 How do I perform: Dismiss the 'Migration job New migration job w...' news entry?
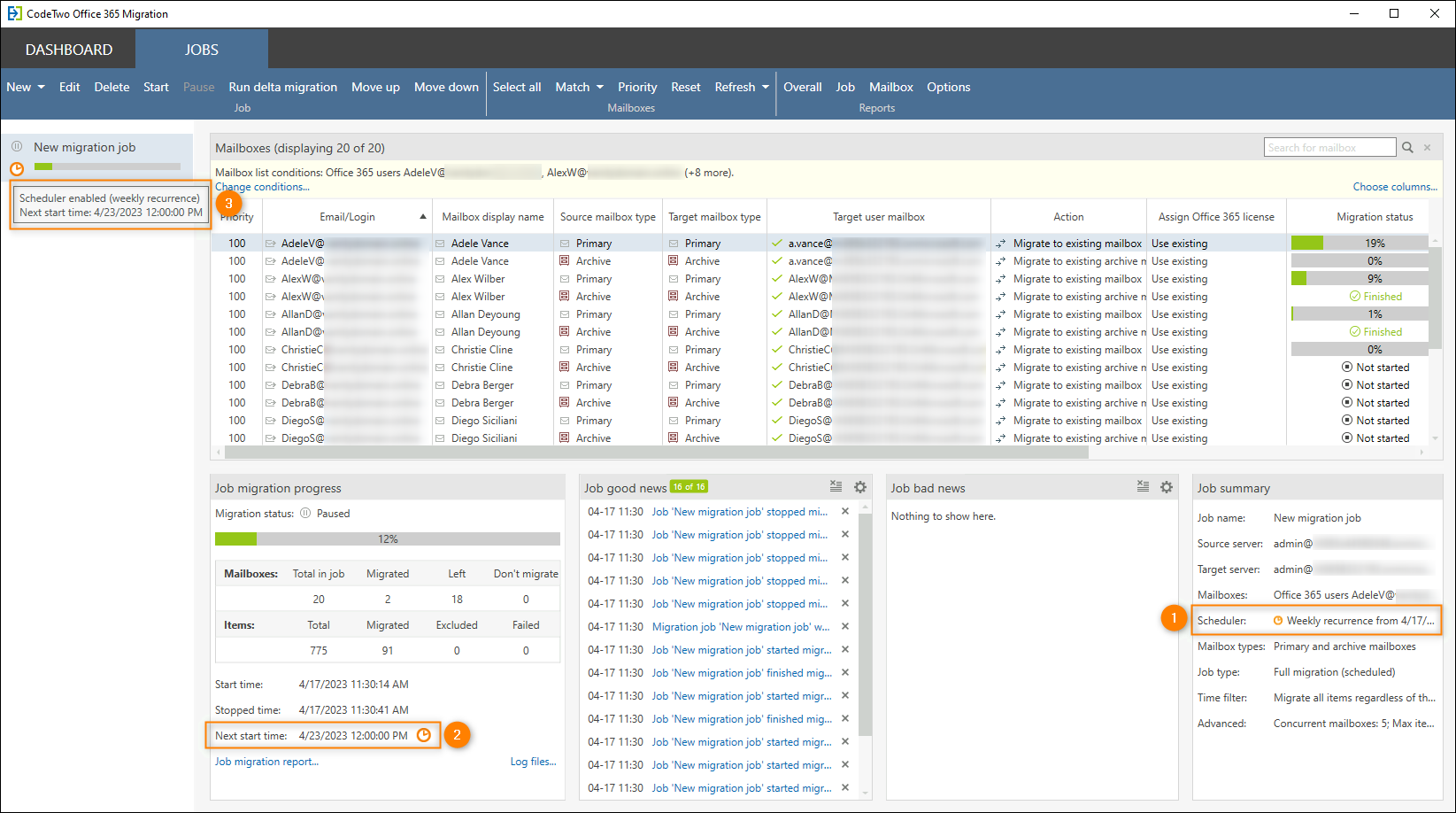pos(845,626)
